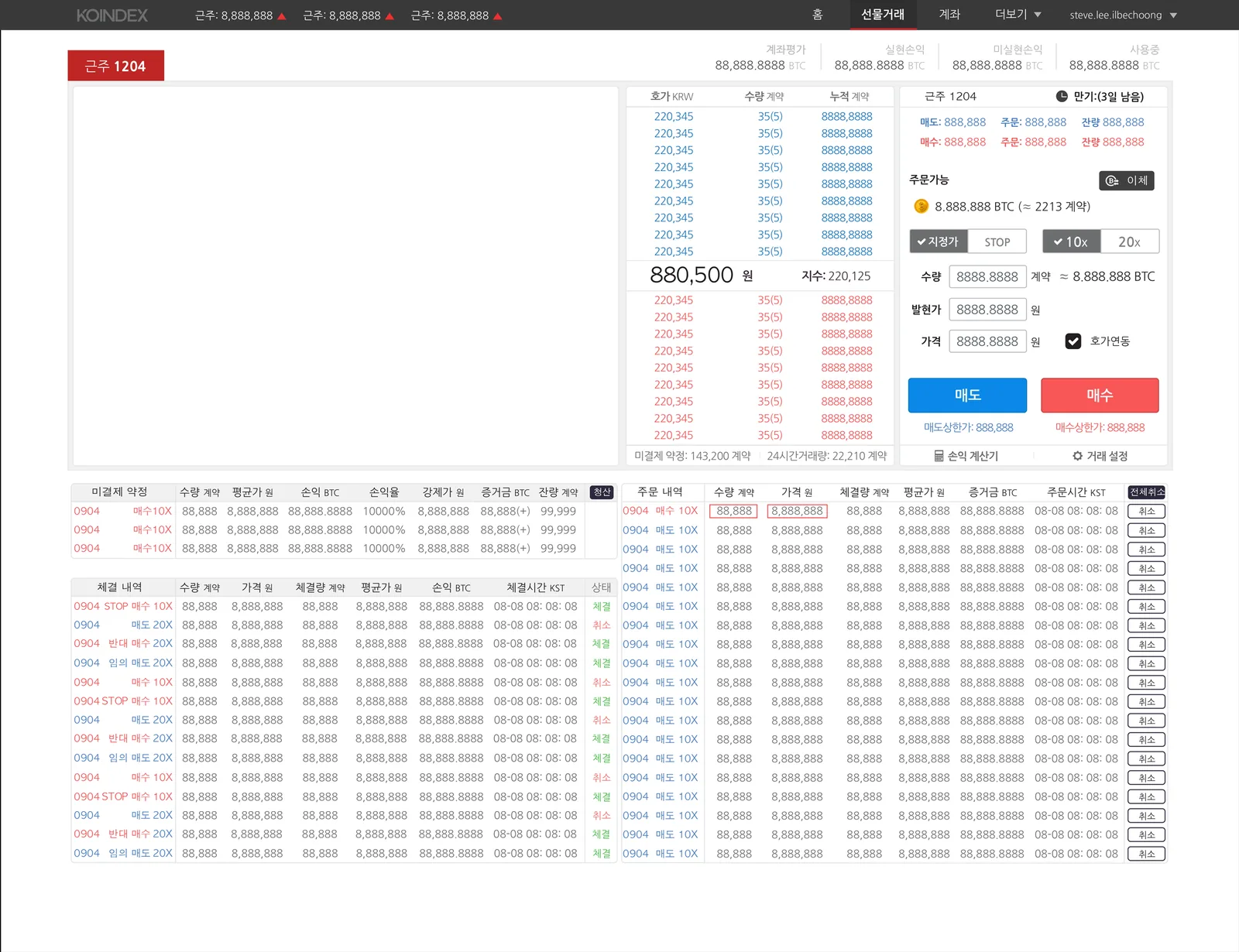Screen dimensions: 1239x952
Task: Click the 수량 quantity input field
Action: pos(987,276)
